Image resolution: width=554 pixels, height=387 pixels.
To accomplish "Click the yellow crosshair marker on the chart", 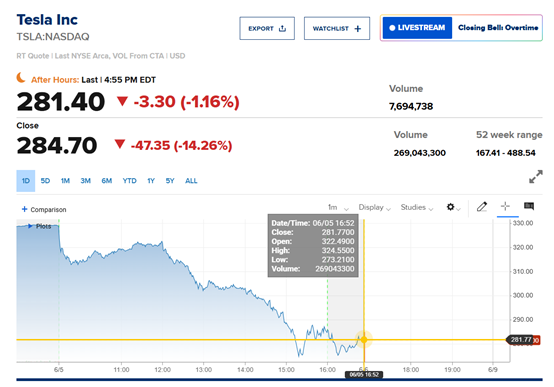I will coord(364,340).
